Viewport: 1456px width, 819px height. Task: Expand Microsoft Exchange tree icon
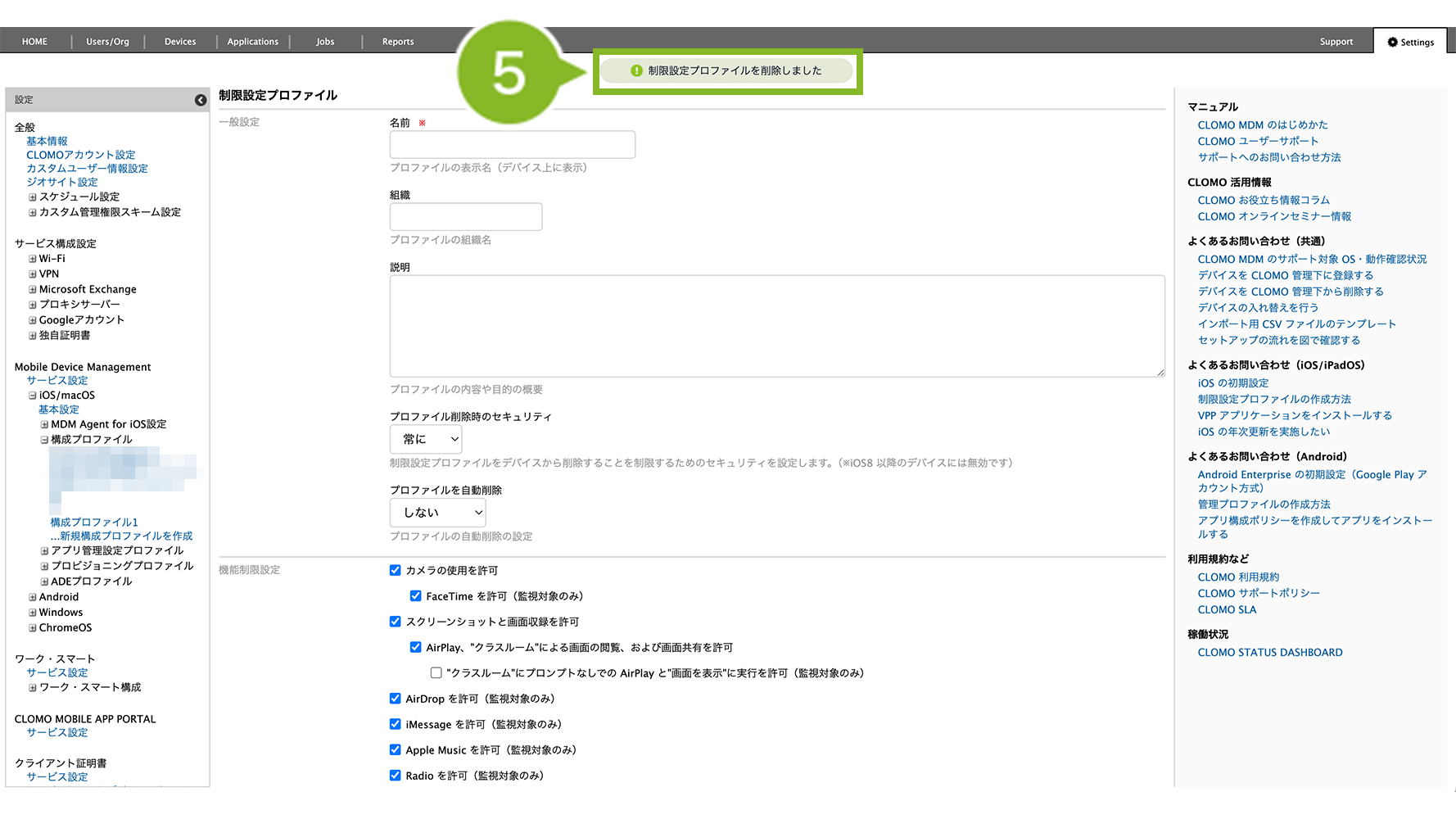pyautogui.click(x=33, y=290)
